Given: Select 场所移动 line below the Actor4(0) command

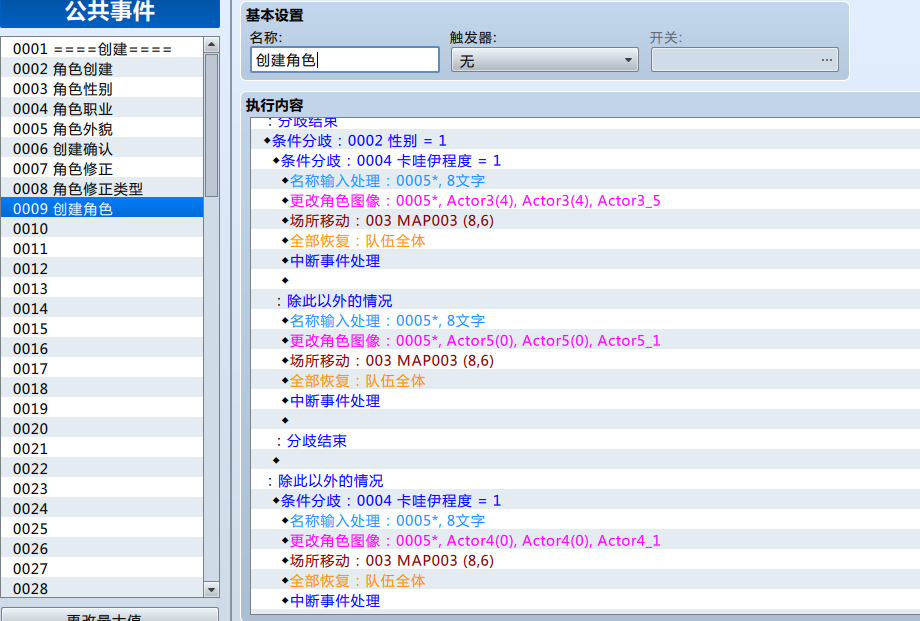Looking at the screenshot, I should click(586, 561).
